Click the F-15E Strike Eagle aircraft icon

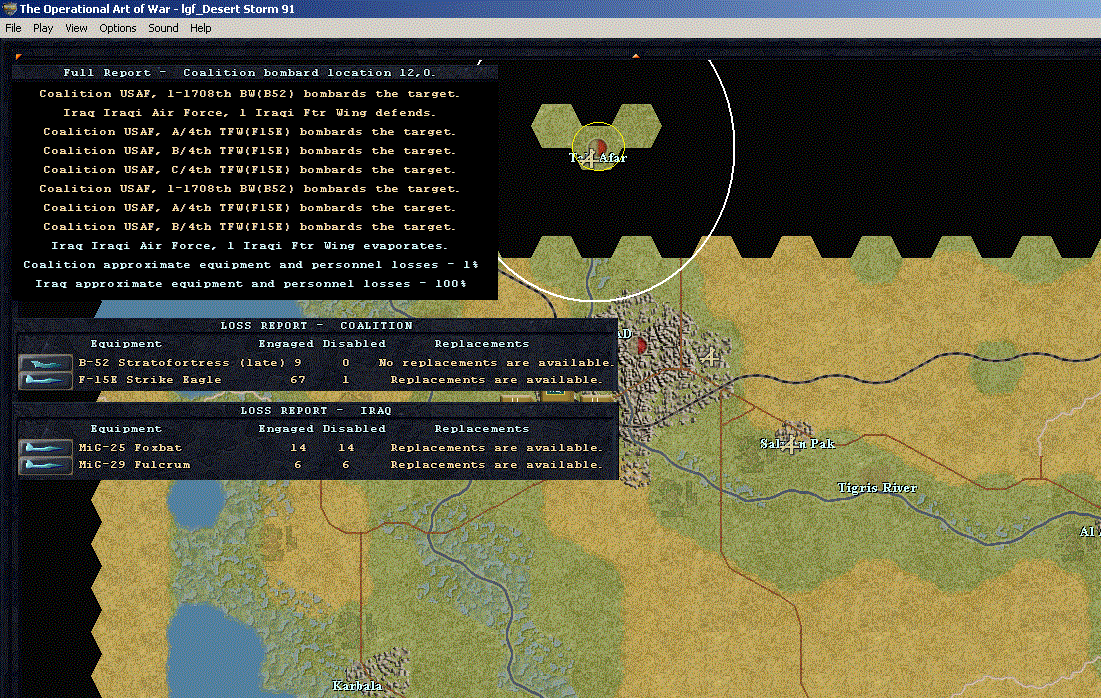tap(46, 380)
